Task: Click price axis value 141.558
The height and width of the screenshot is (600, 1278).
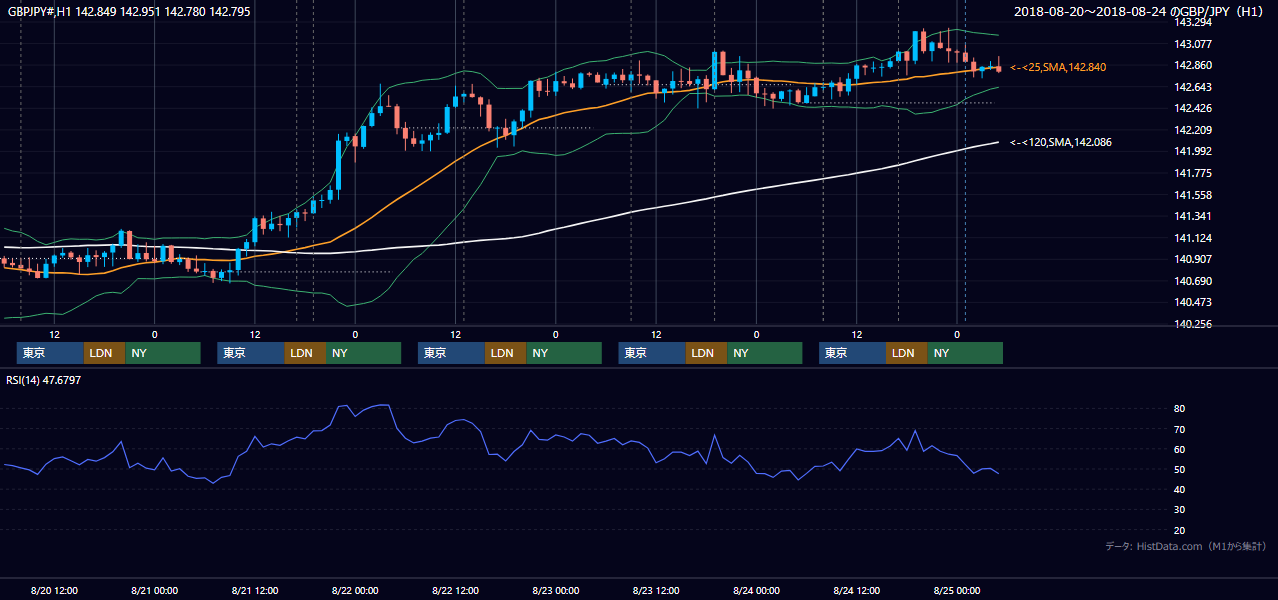Action: (1193, 195)
